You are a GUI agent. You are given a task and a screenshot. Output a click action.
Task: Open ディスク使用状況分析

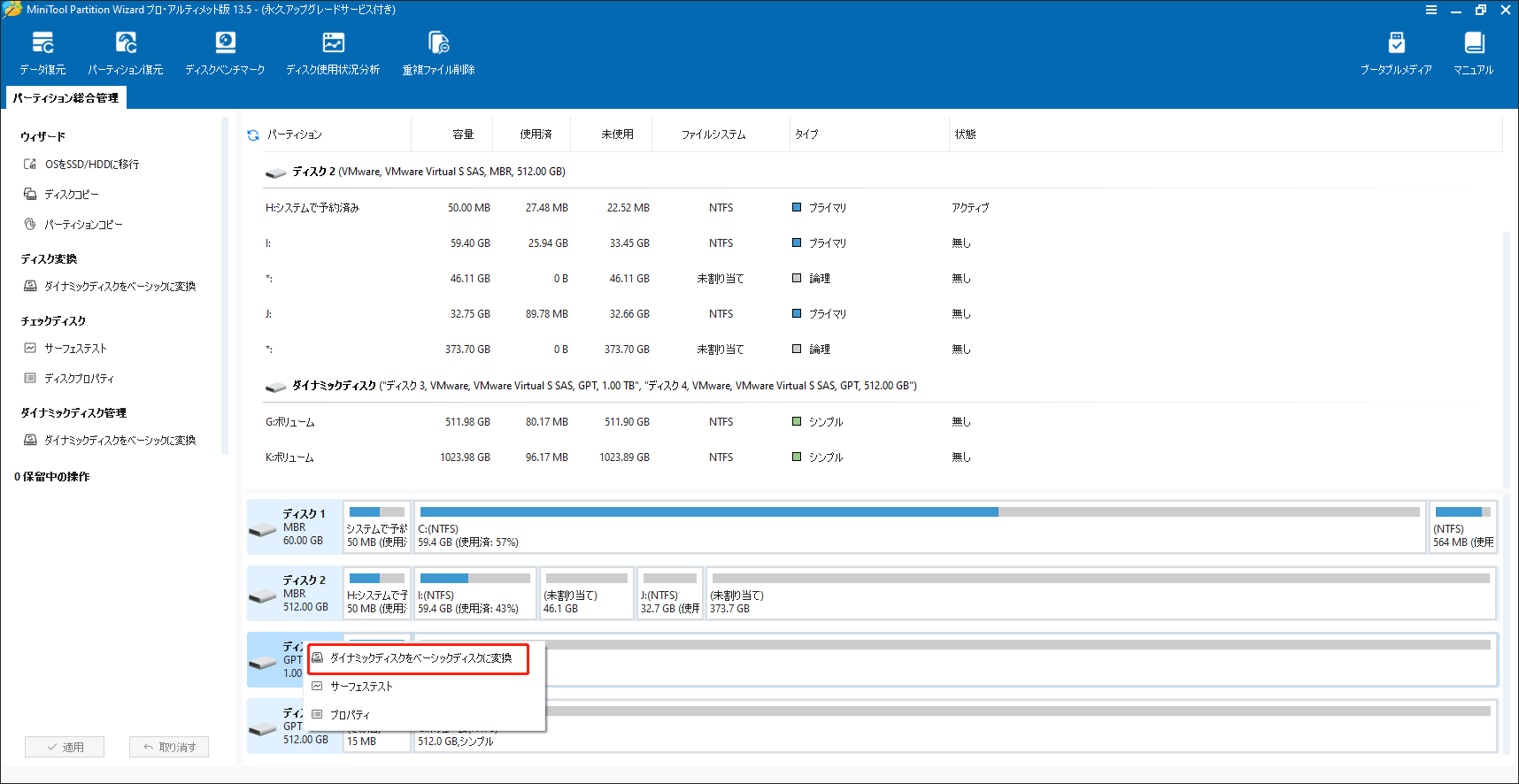[x=333, y=53]
